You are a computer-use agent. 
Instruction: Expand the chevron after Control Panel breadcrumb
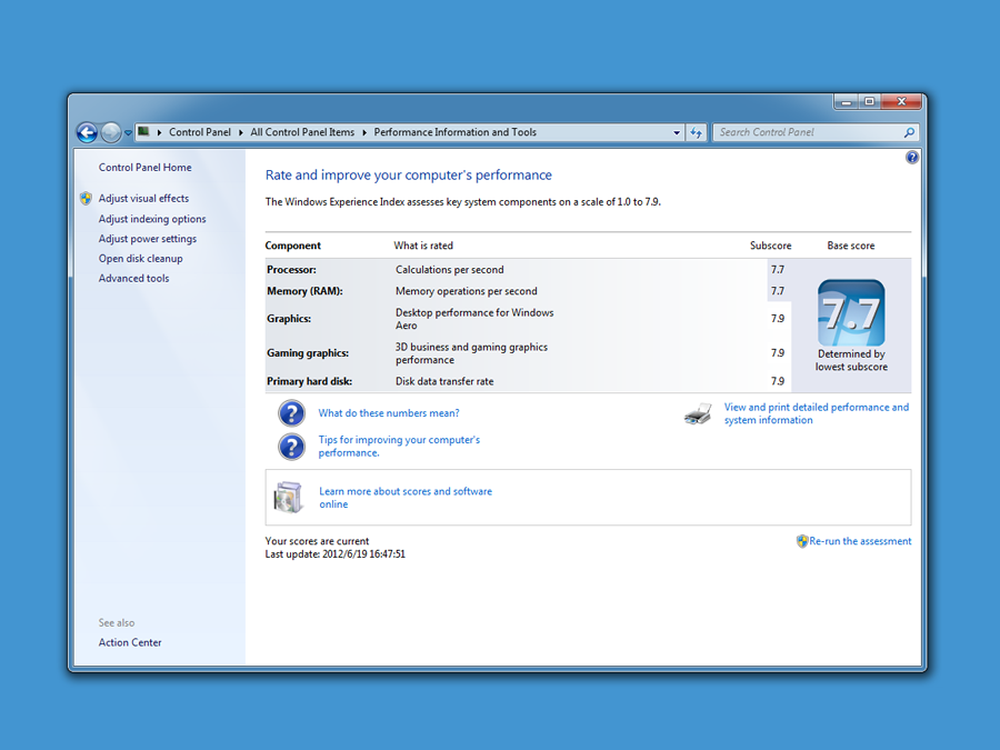pyautogui.click(x=241, y=133)
